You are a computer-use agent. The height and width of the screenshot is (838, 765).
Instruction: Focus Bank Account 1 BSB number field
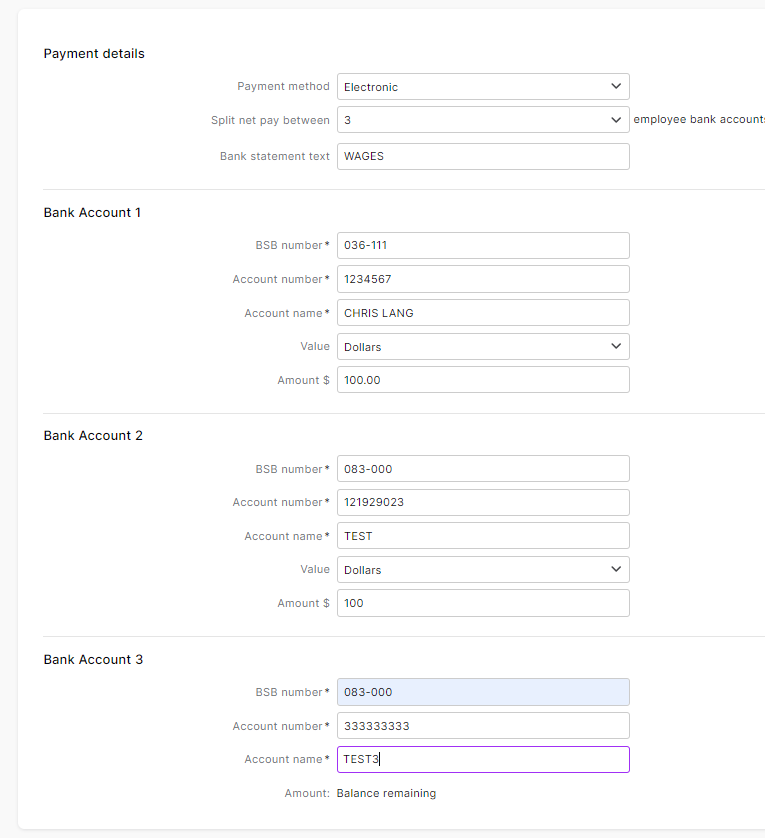(483, 246)
